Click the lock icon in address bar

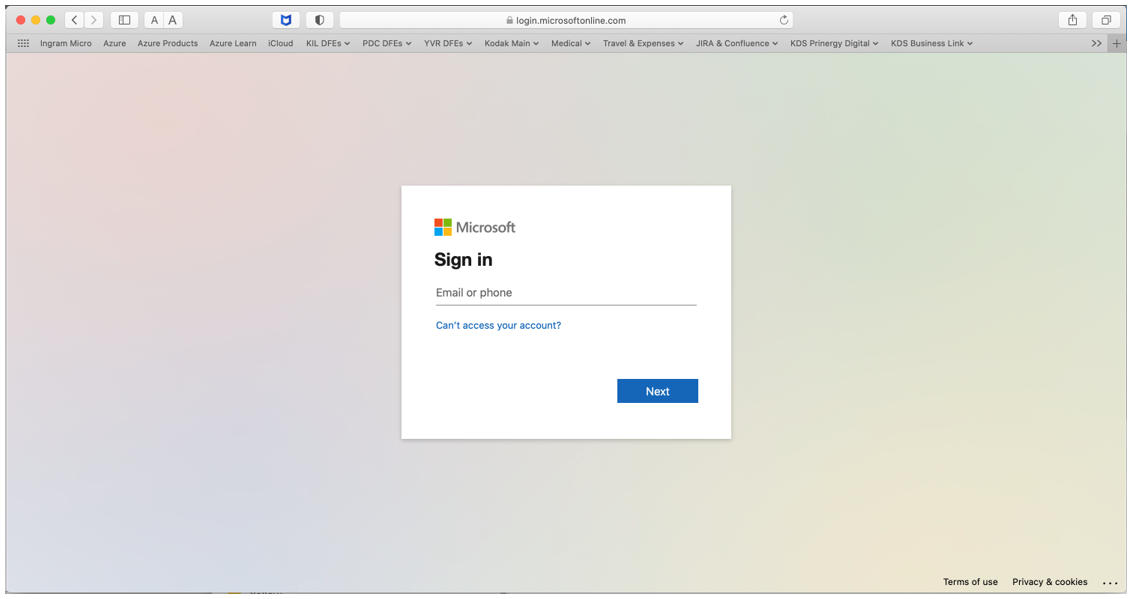click(x=509, y=20)
